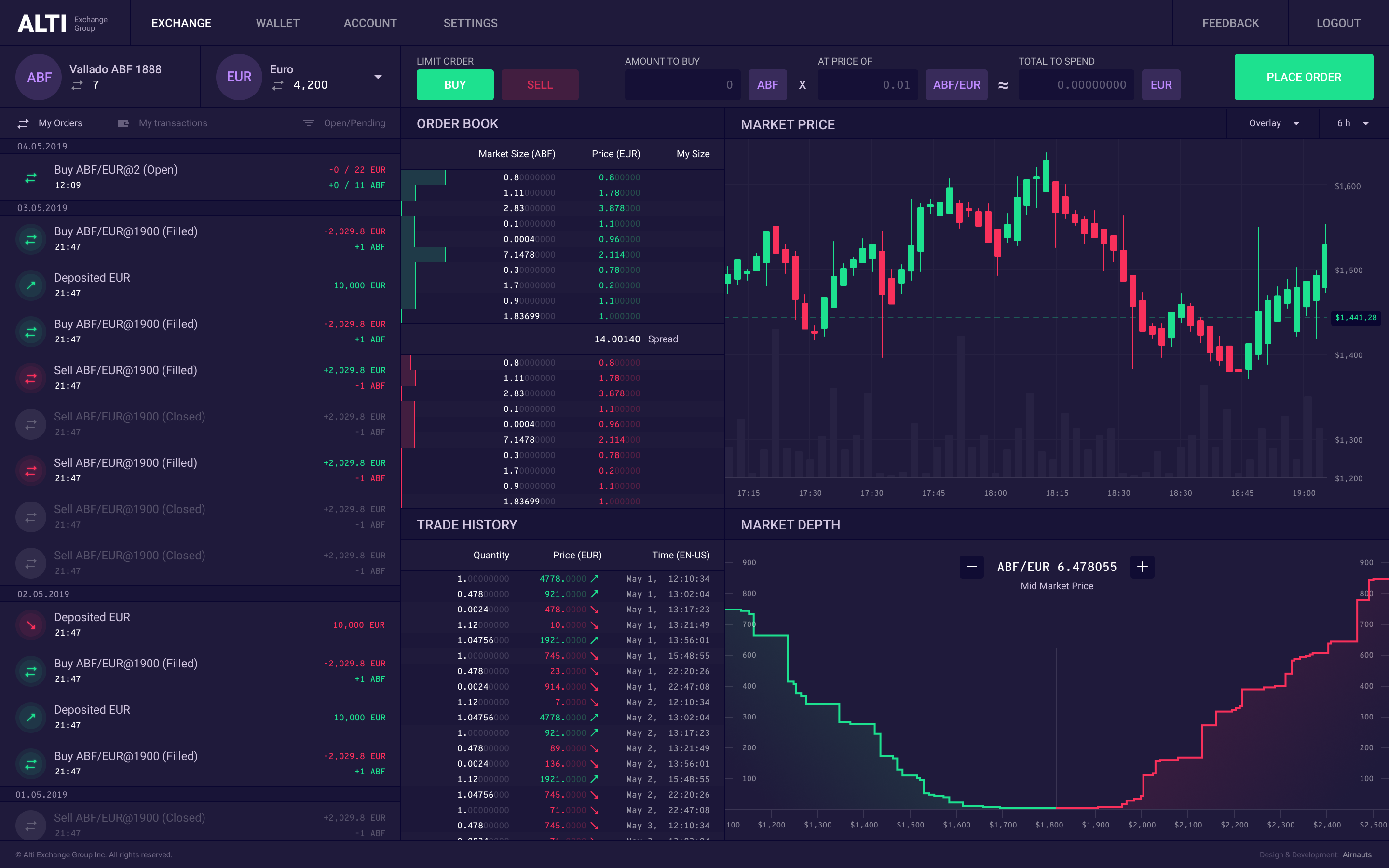Click the LOGOUT button
The width and height of the screenshot is (1389, 868).
tap(1338, 23)
